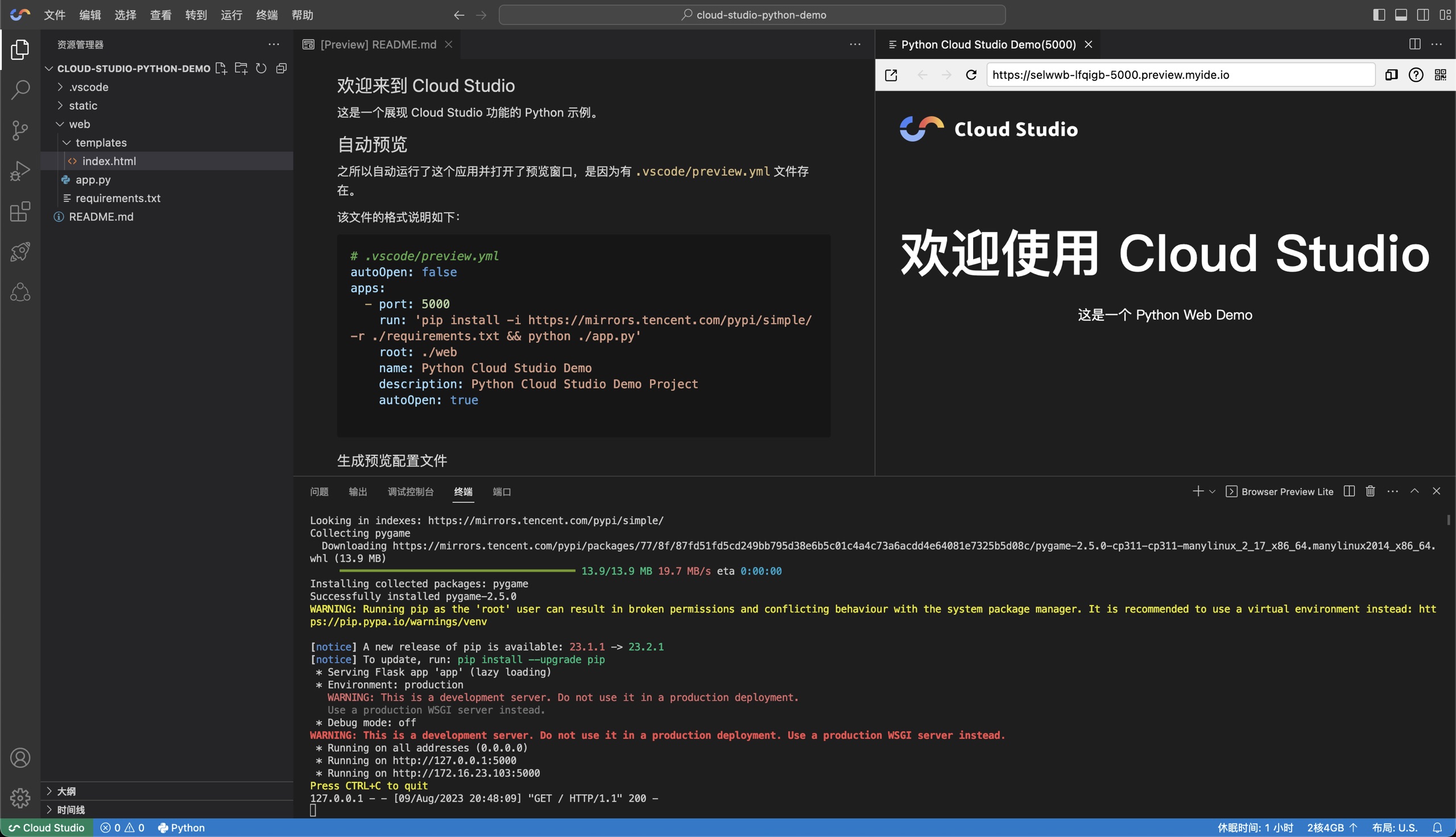Switch to the 输出 panel tab
Viewport: 1456px width, 837px height.
[x=358, y=491]
